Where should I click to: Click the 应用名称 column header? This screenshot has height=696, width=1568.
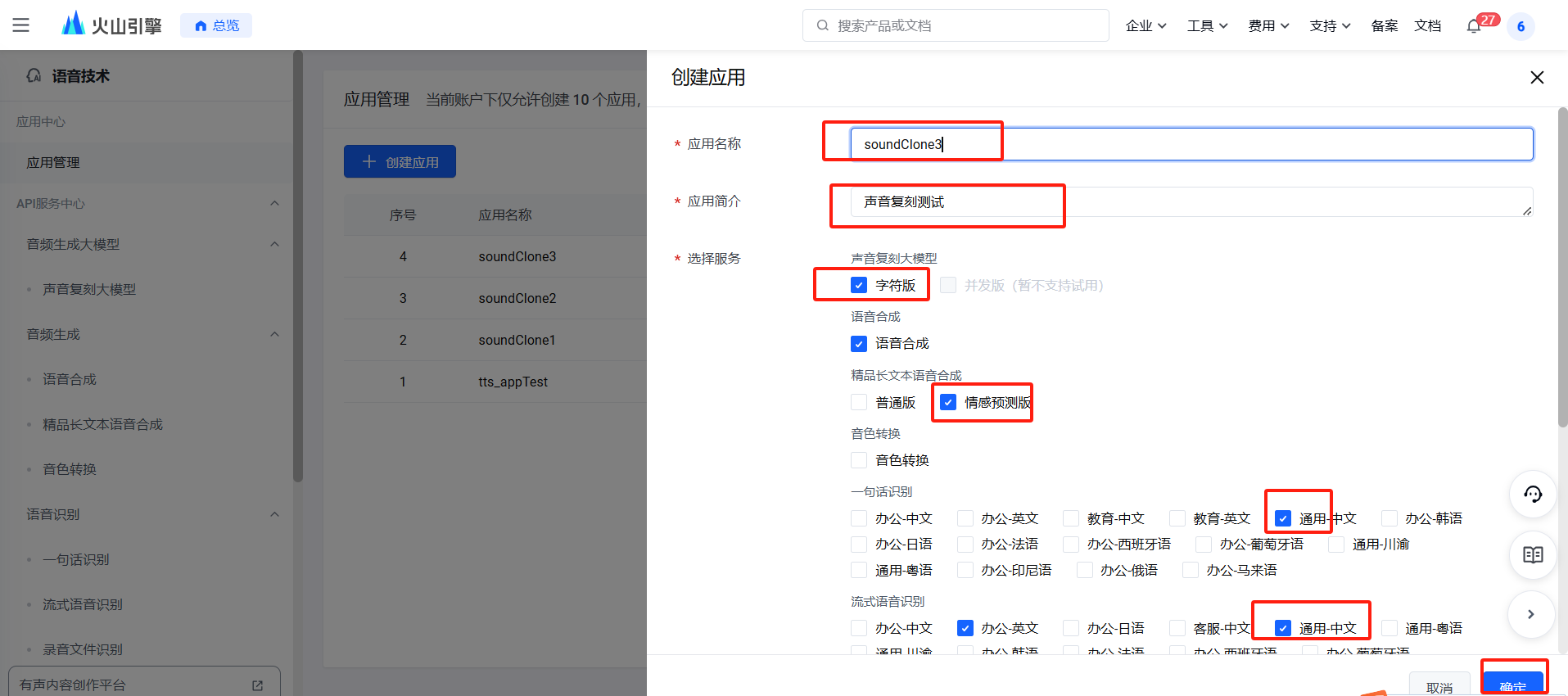[505, 215]
